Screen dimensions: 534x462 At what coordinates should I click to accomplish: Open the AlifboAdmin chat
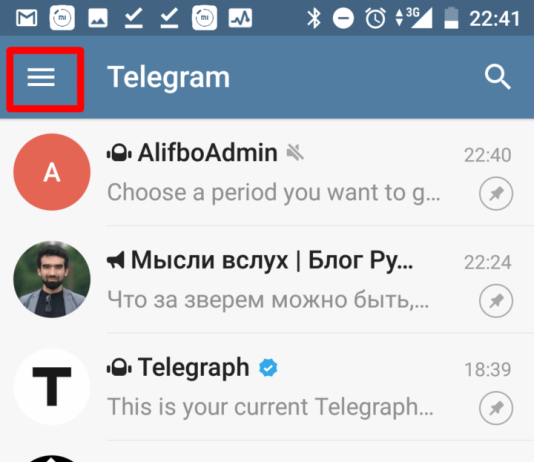(x=267, y=172)
